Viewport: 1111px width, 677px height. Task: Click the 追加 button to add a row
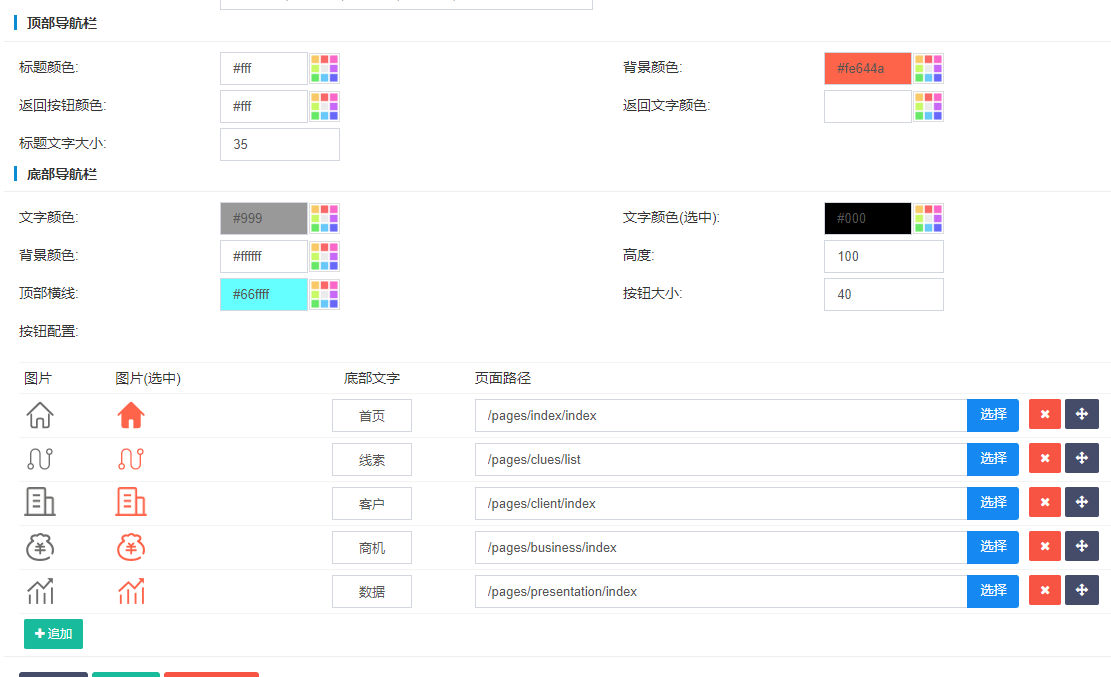(x=53, y=634)
